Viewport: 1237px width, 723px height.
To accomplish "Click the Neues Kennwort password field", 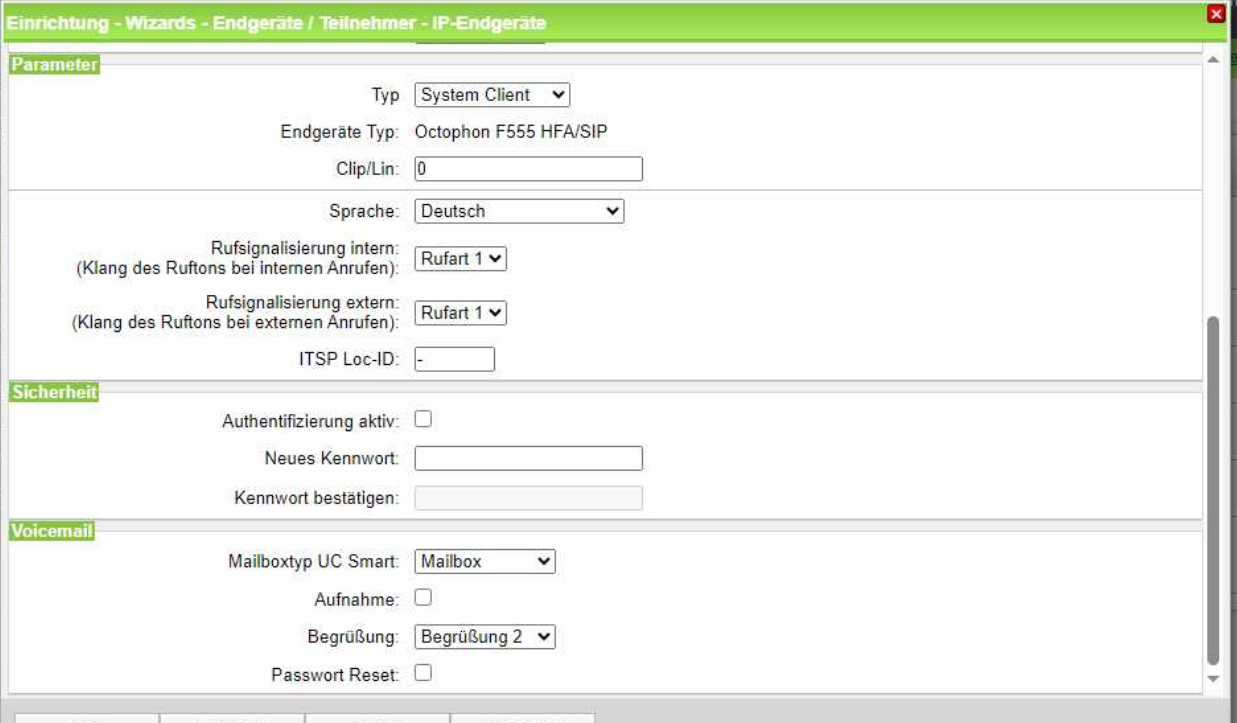I will [528, 458].
